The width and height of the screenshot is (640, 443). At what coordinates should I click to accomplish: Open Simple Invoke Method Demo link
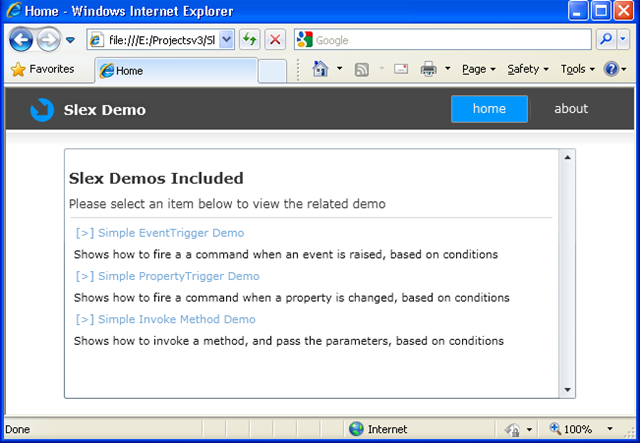point(166,319)
